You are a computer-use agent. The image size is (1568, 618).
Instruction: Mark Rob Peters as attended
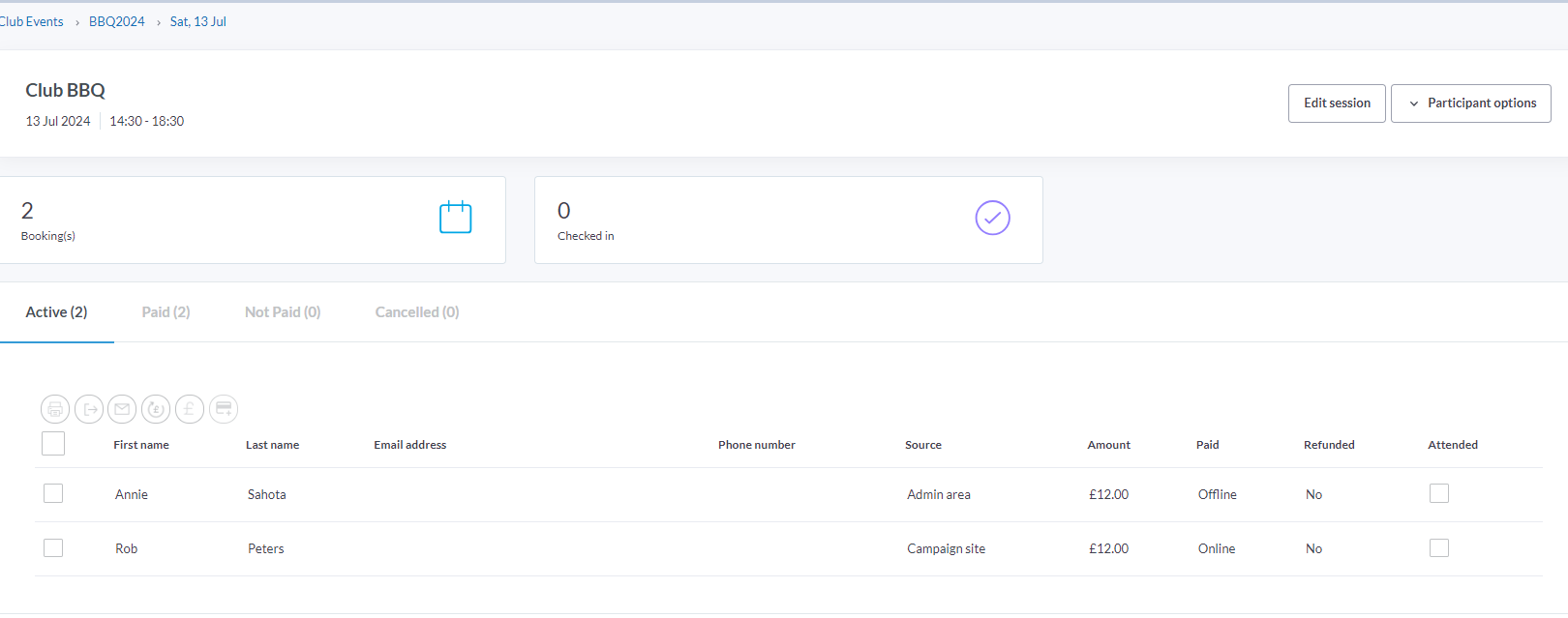click(1439, 547)
